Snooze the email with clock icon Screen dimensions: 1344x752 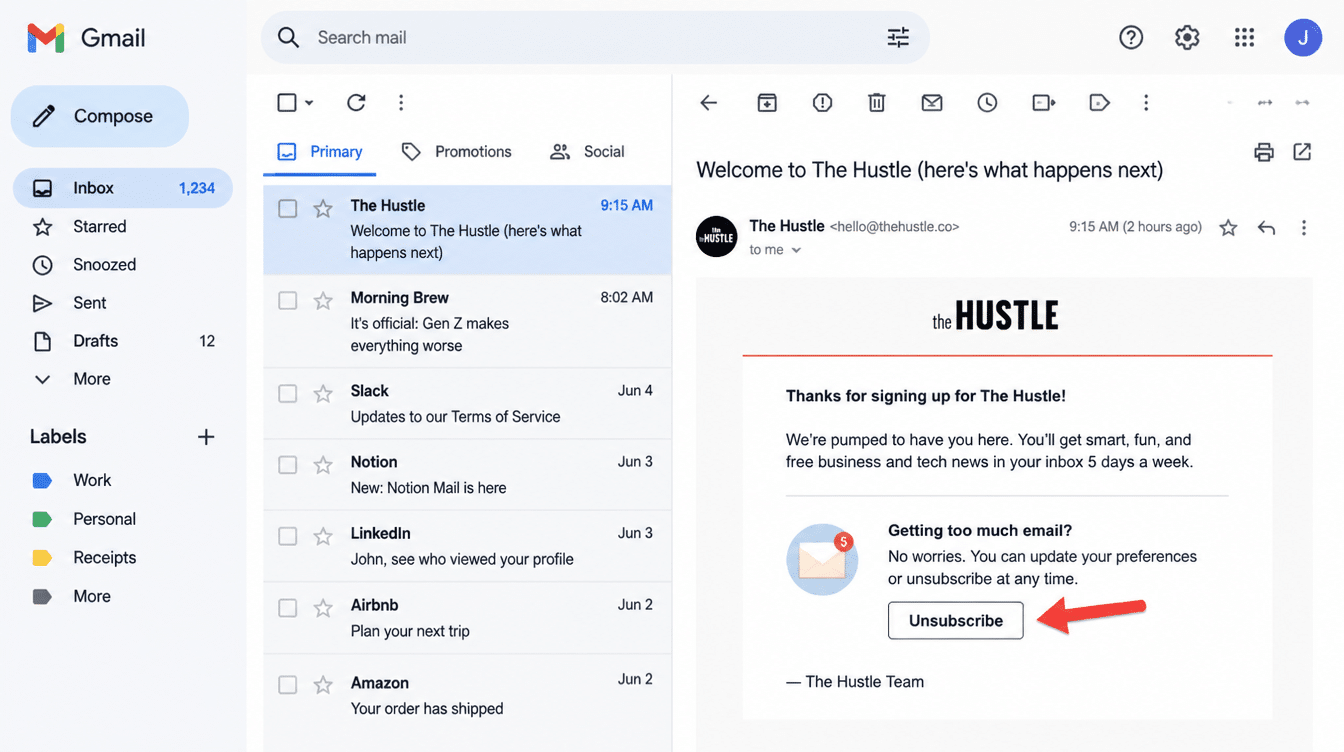pyautogui.click(x=987, y=102)
